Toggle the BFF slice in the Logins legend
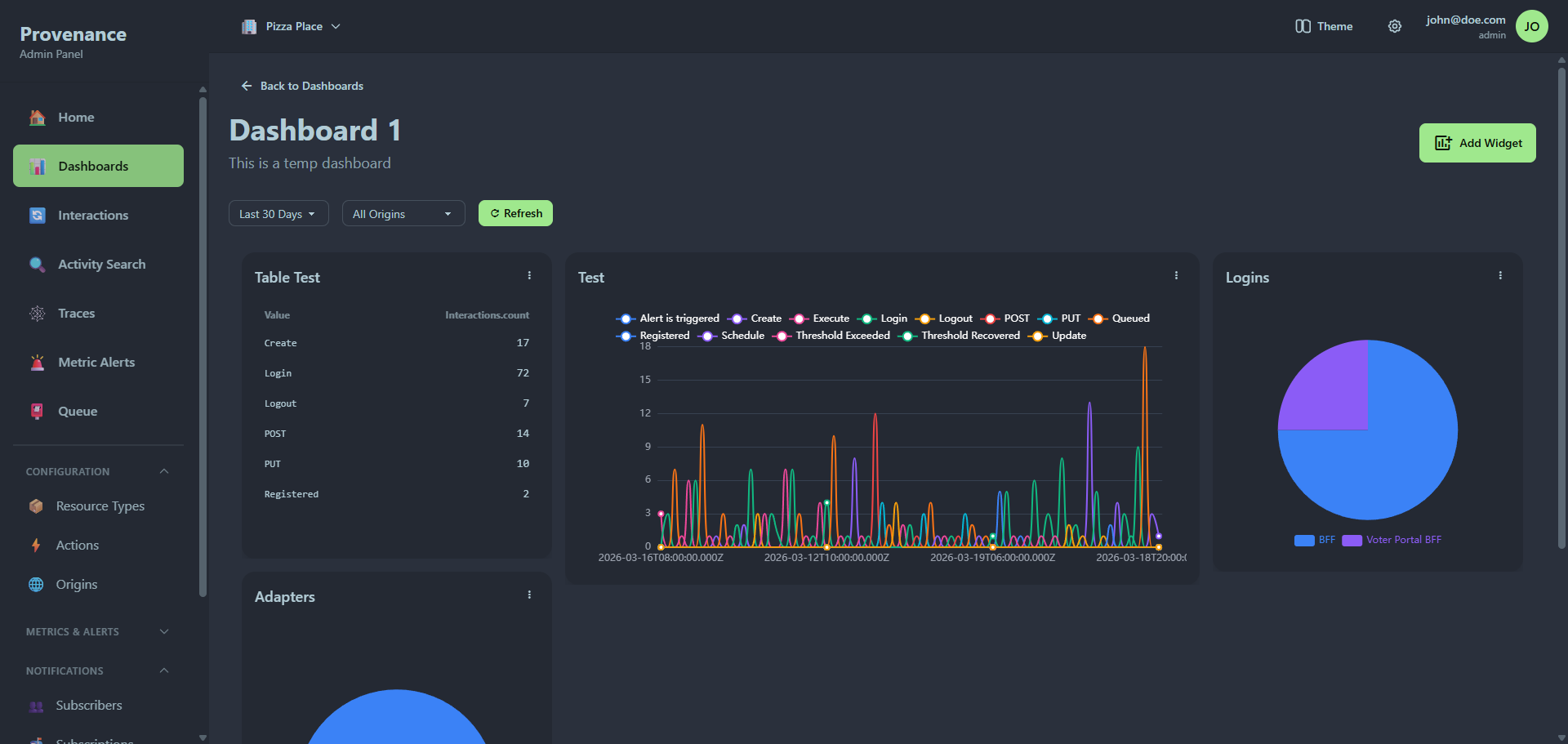The image size is (1568, 744). (x=1313, y=540)
